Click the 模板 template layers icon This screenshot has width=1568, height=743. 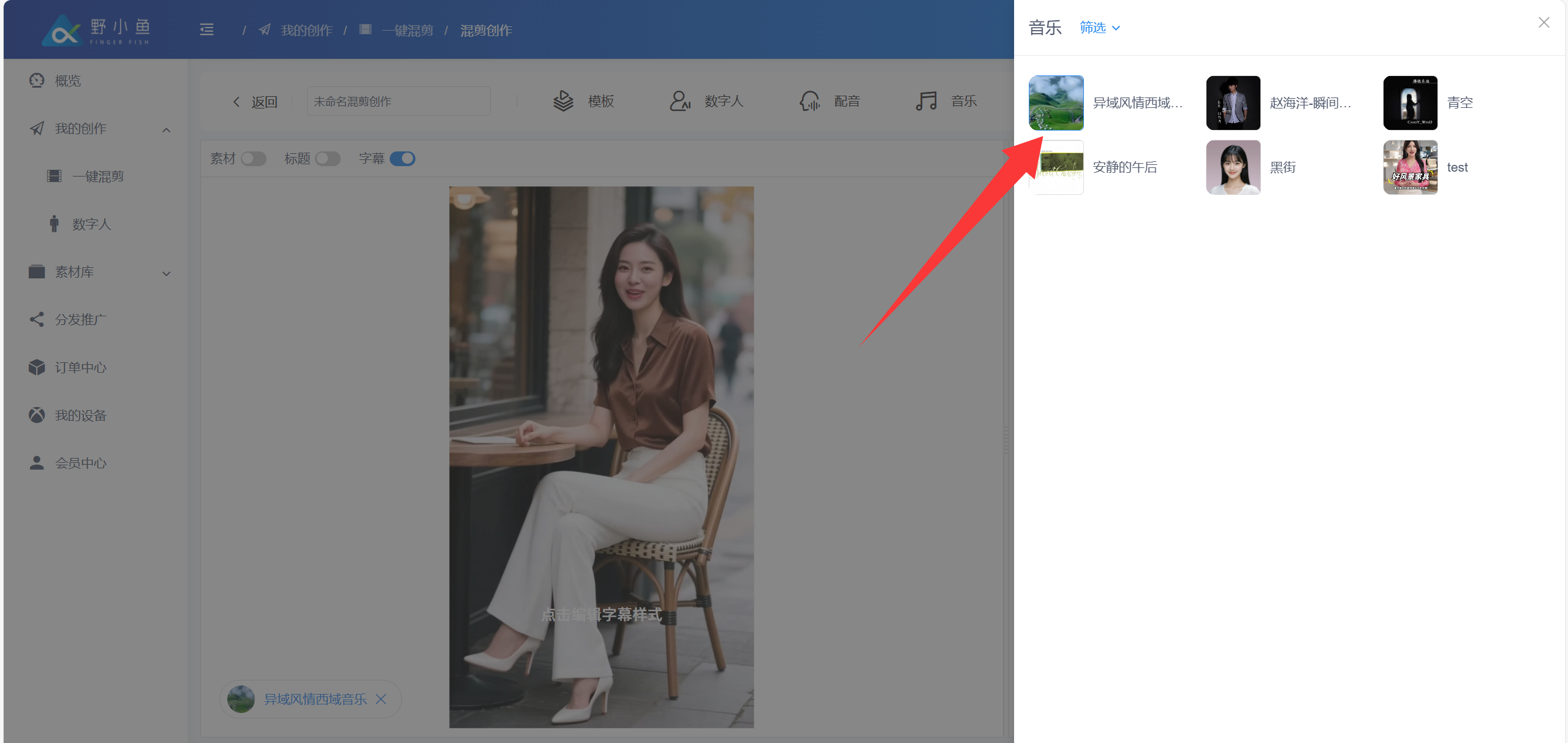(563, 101)
